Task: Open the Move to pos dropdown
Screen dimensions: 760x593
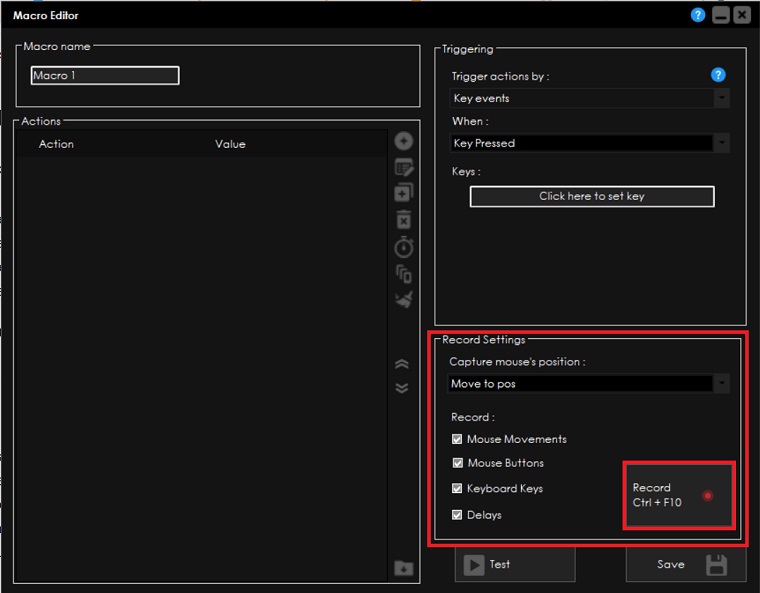Action: coord(588,384)
